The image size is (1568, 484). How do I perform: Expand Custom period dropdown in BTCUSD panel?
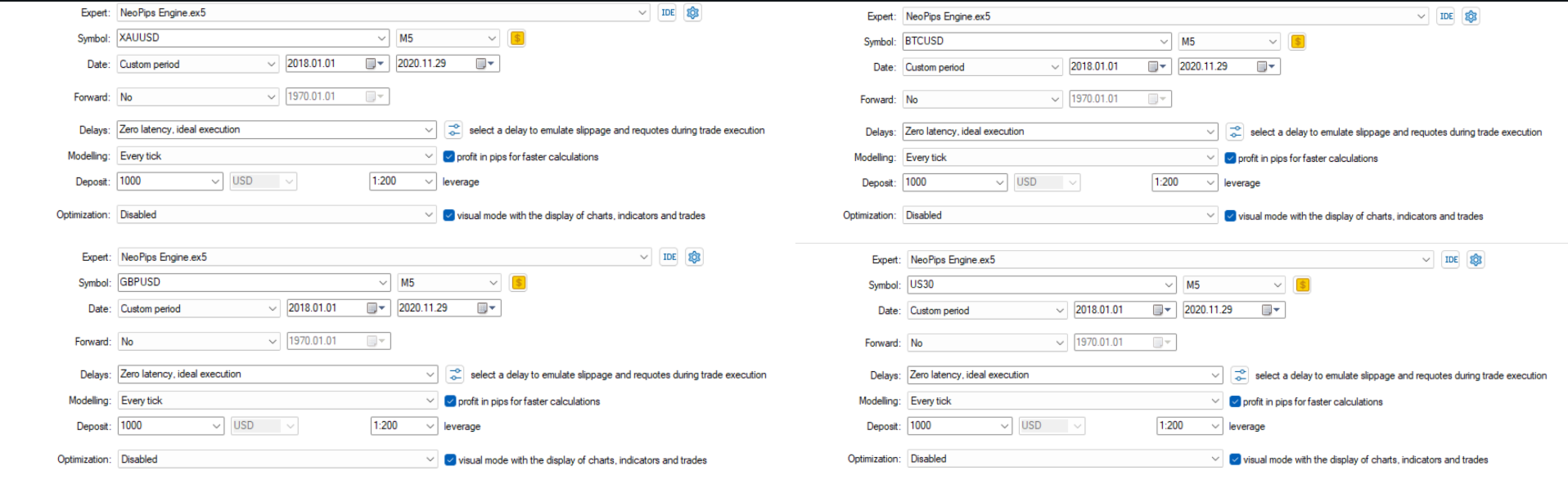point(1055,68)
